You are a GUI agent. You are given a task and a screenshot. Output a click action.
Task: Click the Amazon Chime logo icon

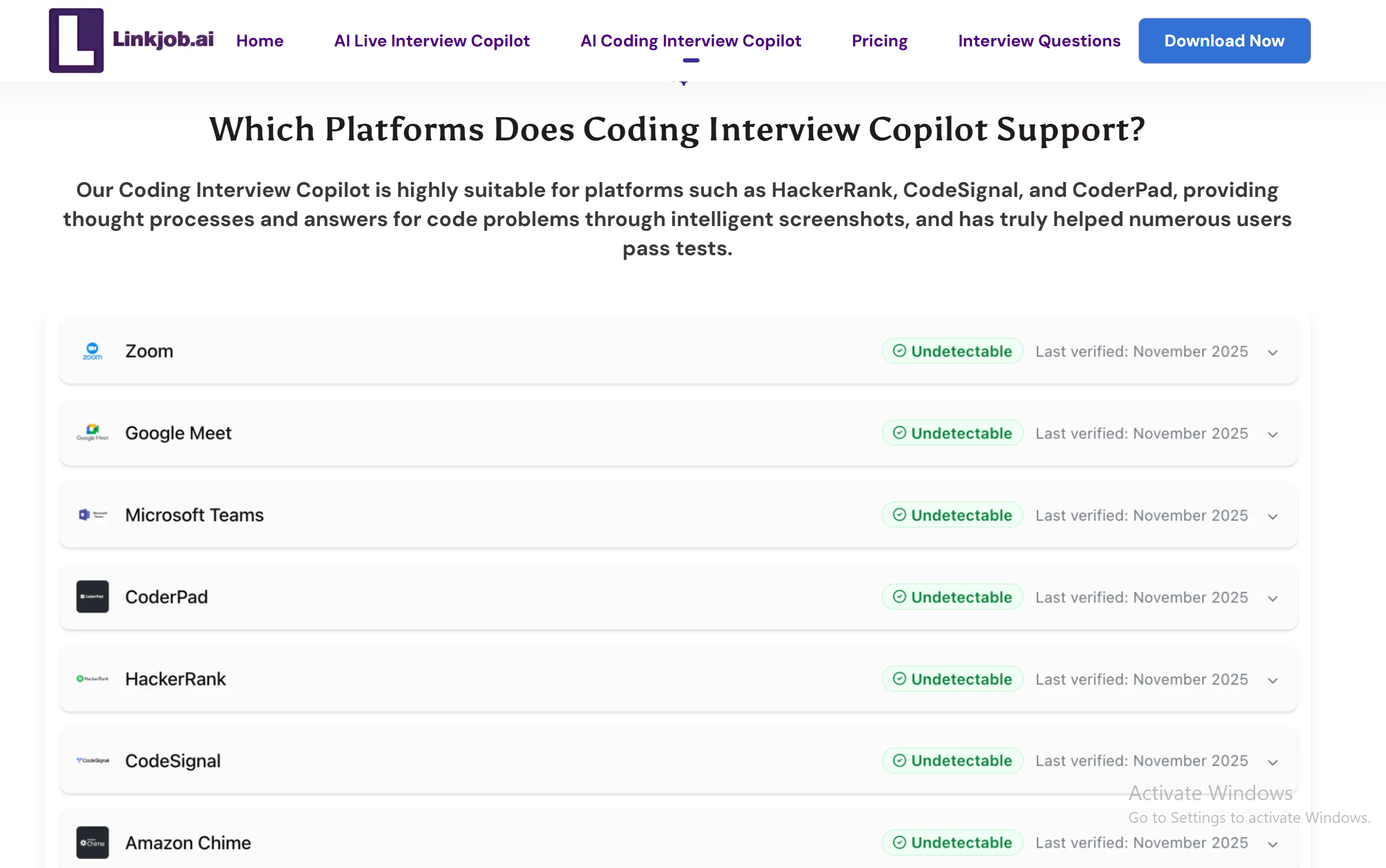click(x=92, y=842)
